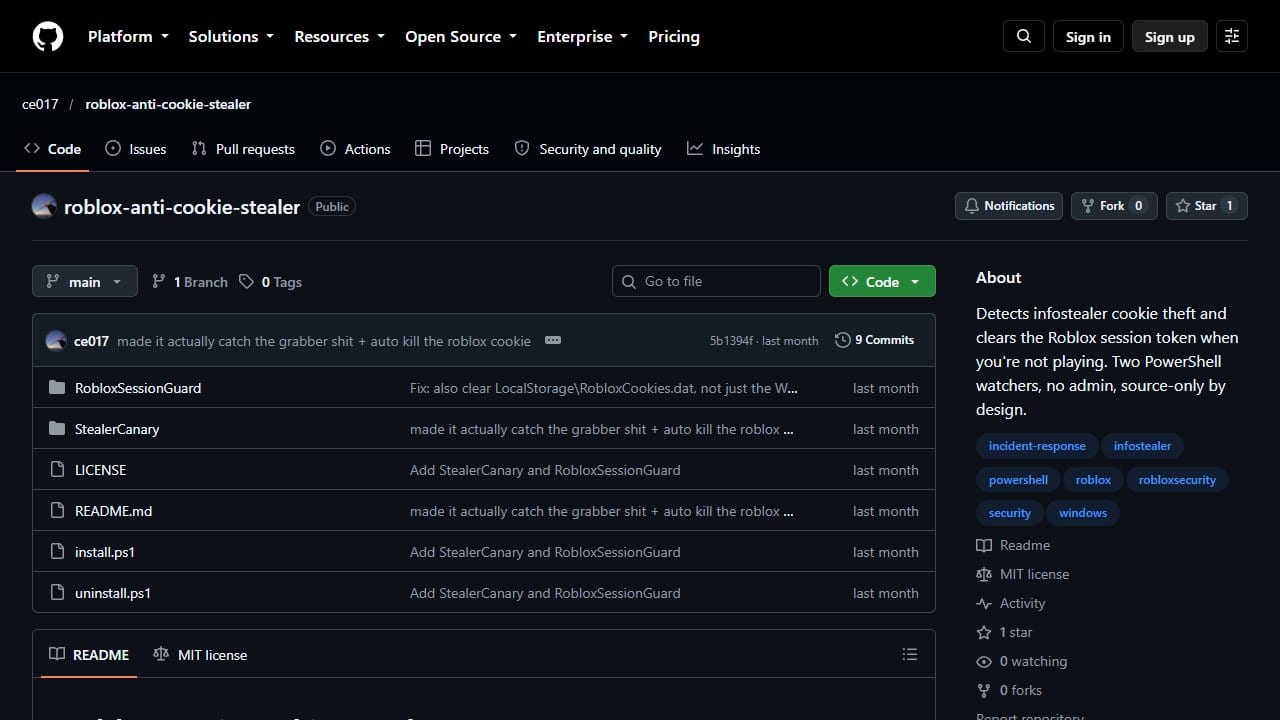This screenshot has height=720, width=1280.
Task: Open the Insights tab
Action: [x=723, y=149]
